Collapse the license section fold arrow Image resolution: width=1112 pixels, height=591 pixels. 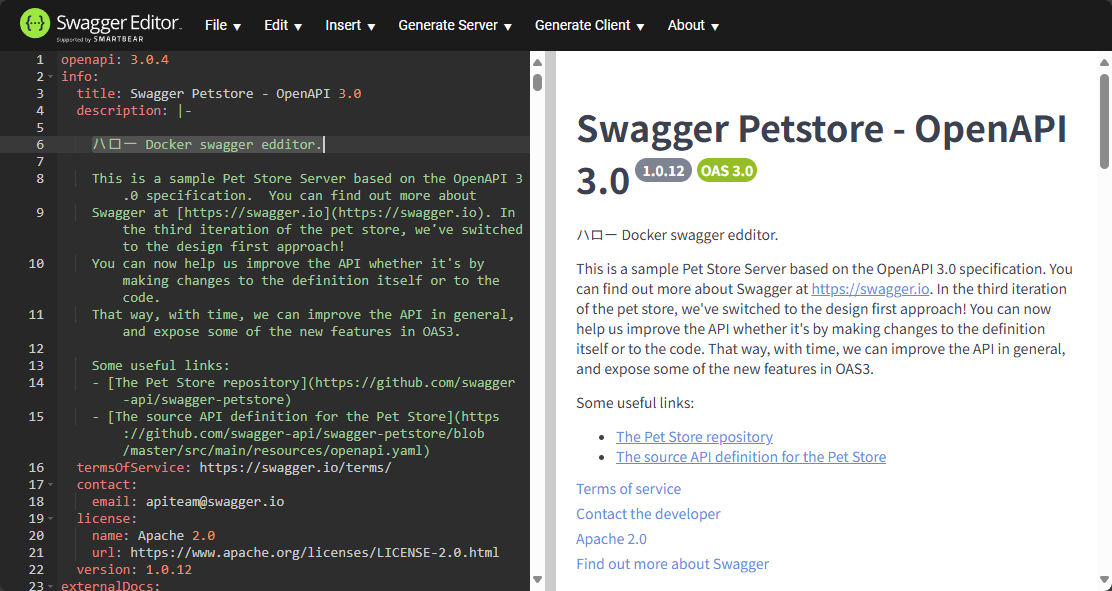click(x=49, y=518)
